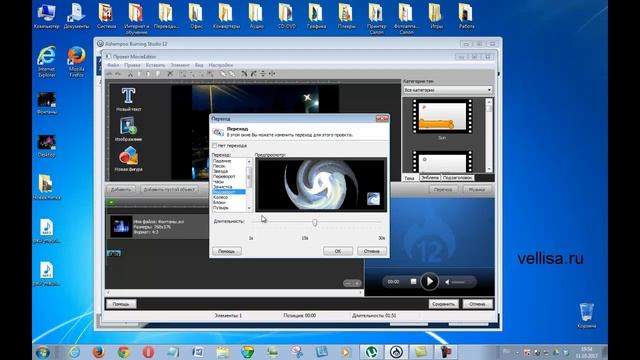Screen dimensions: 640x360
Task: Play the movie preview
Action: (429, 281)
